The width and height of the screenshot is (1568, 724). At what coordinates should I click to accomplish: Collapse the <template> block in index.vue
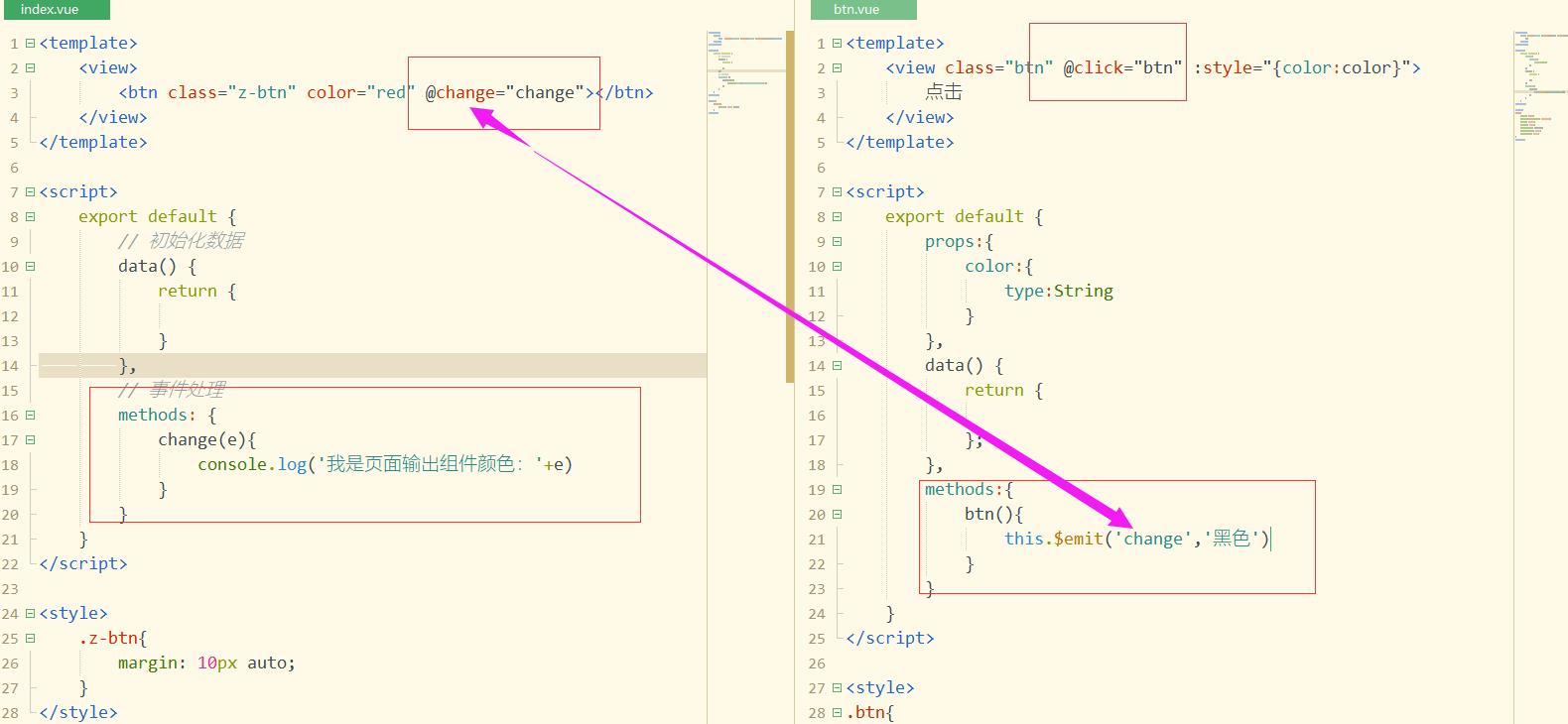pyautogui.click(x=30, y=44)
